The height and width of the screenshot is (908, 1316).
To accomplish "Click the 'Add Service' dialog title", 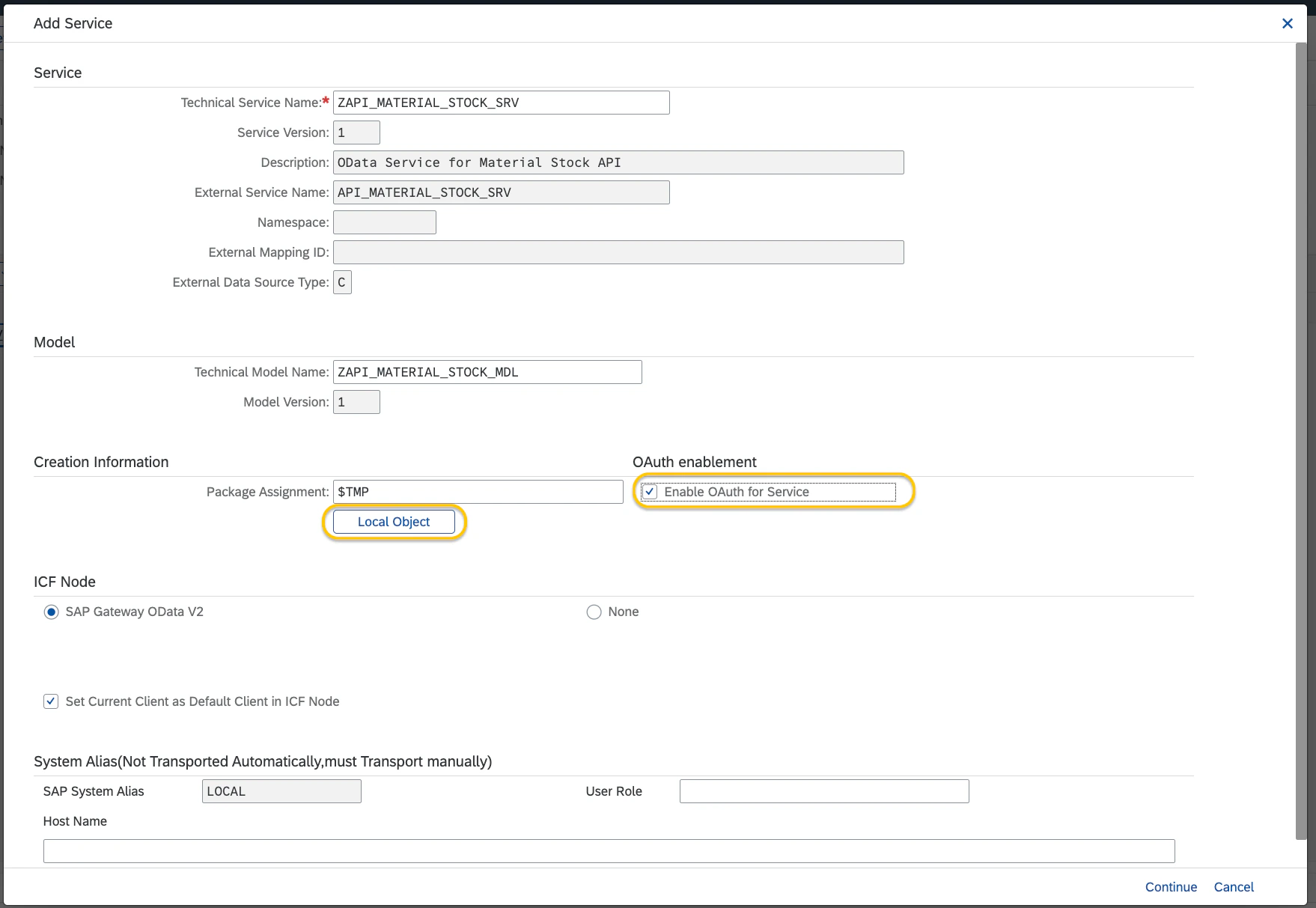I will [73, 23].
